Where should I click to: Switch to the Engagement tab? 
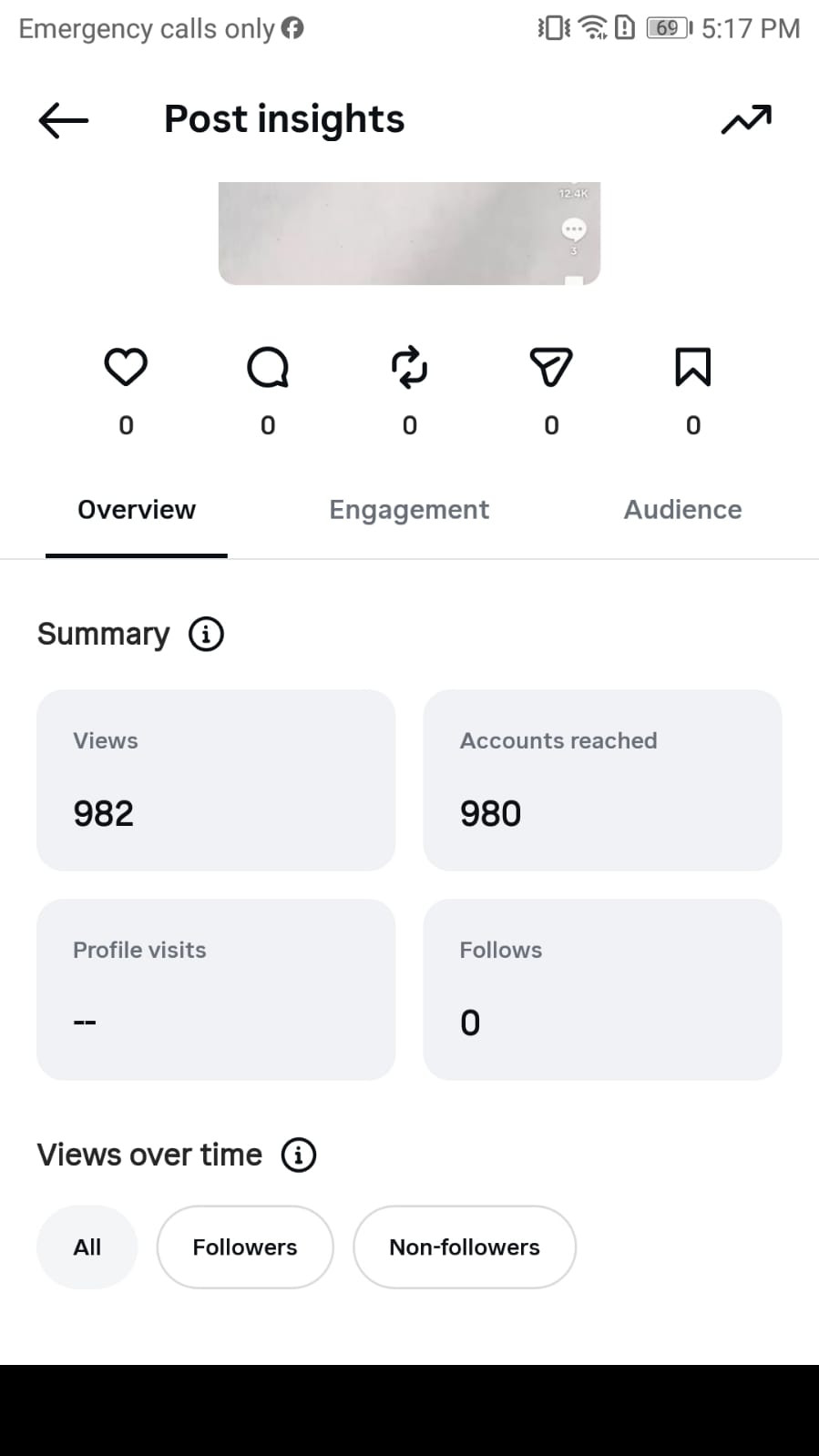click(409, 510)
